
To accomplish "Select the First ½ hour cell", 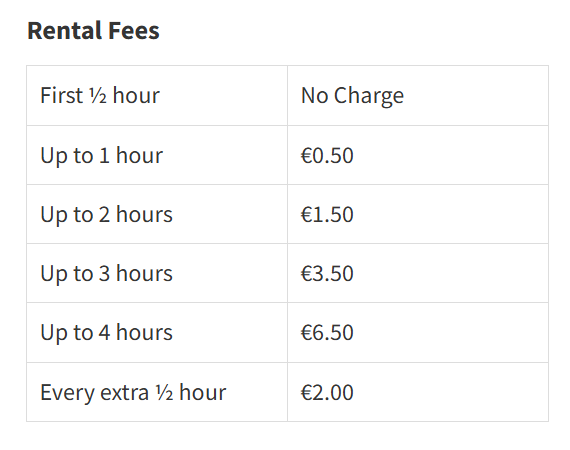I will tap(157, 96).
